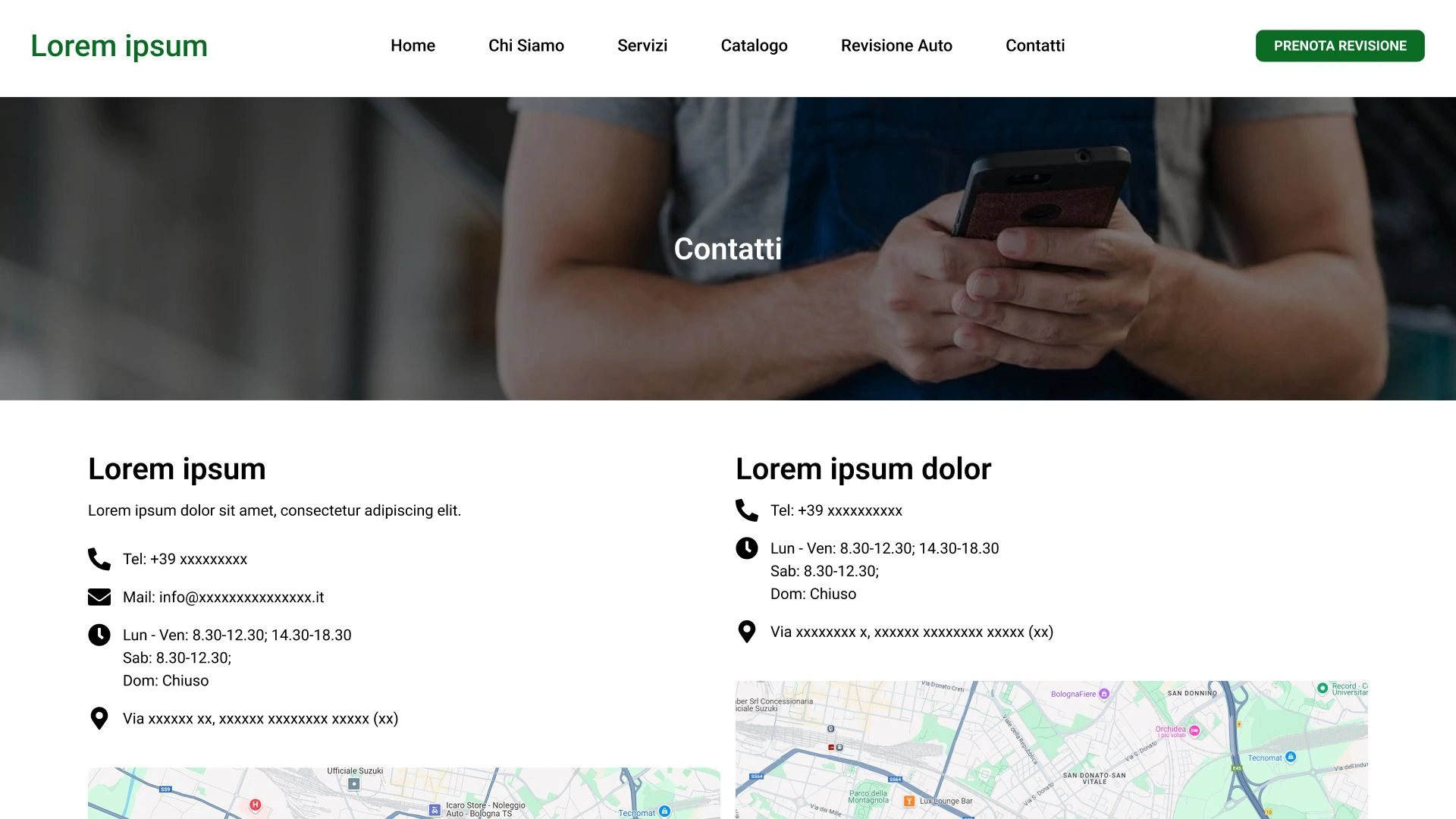This screenshot has width=1456, height=819.
Task: Click the location pin icon in left column
Action: [99, 718]
